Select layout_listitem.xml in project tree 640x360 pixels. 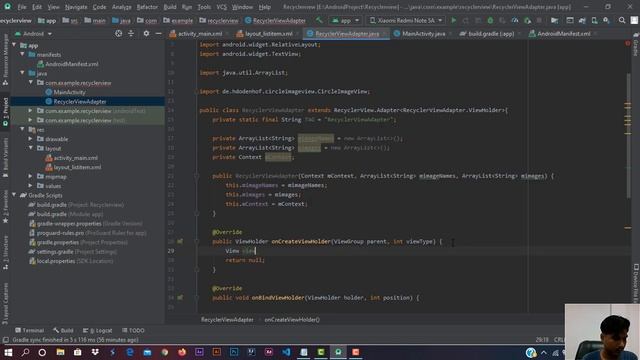[x=78, y=167]
